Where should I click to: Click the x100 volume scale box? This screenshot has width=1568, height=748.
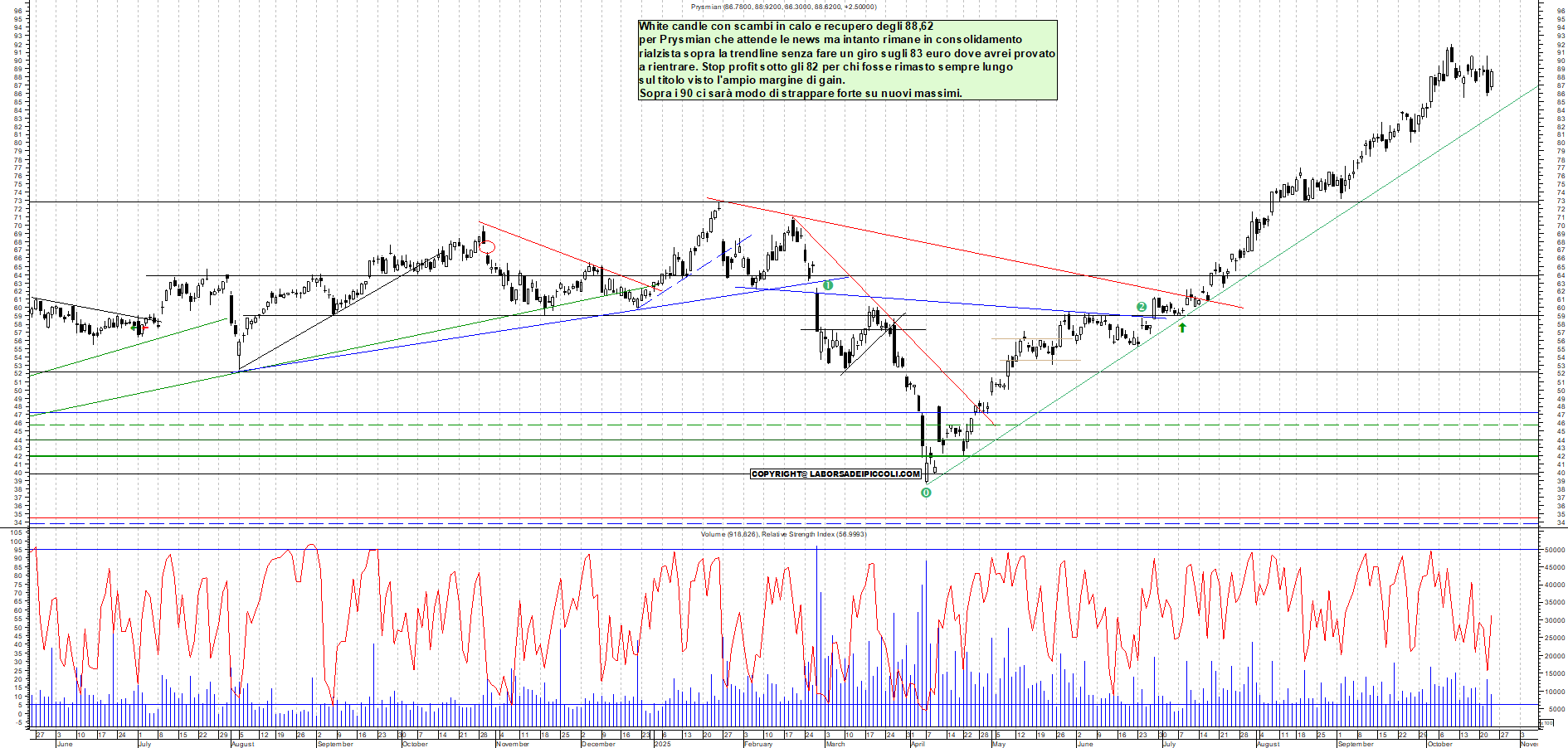click(1546, 723)
